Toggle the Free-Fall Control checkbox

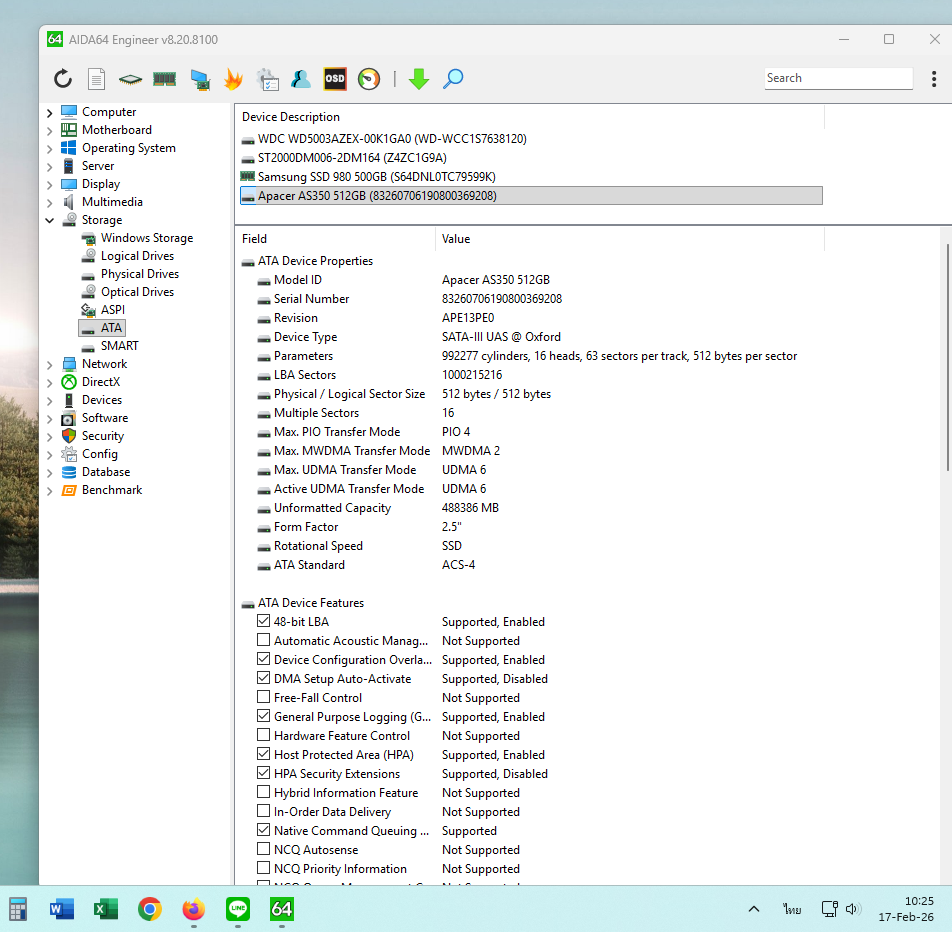(x=264, y=698)
